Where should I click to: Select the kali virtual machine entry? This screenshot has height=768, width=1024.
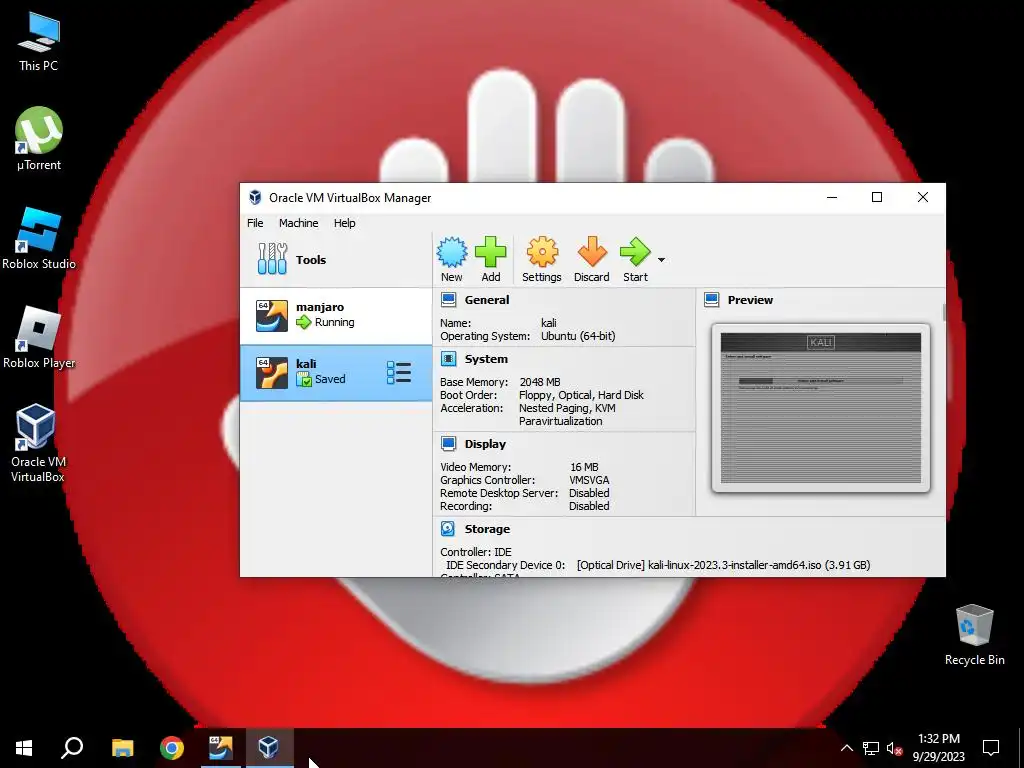coord(336,372)
